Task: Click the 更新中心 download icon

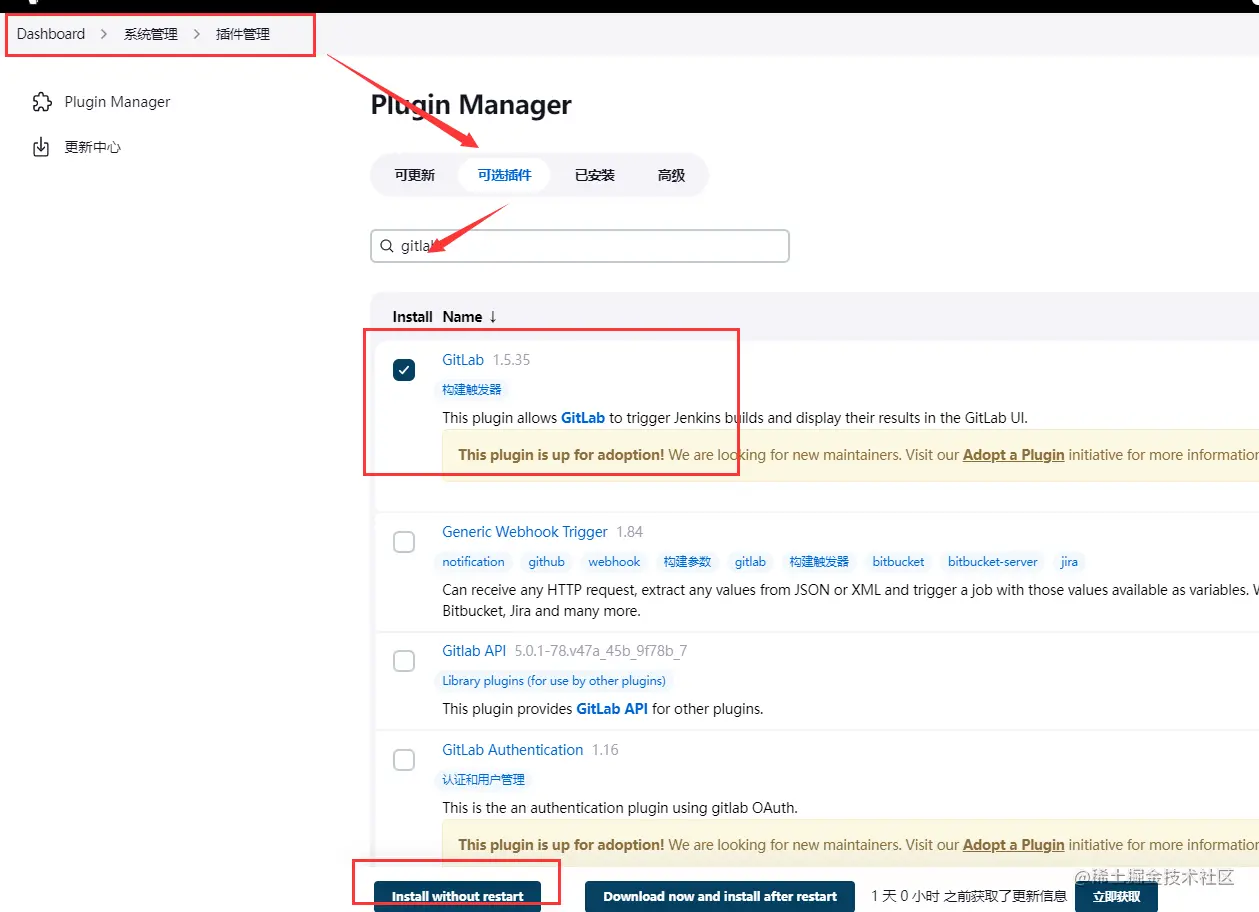Action: (41, 148)
